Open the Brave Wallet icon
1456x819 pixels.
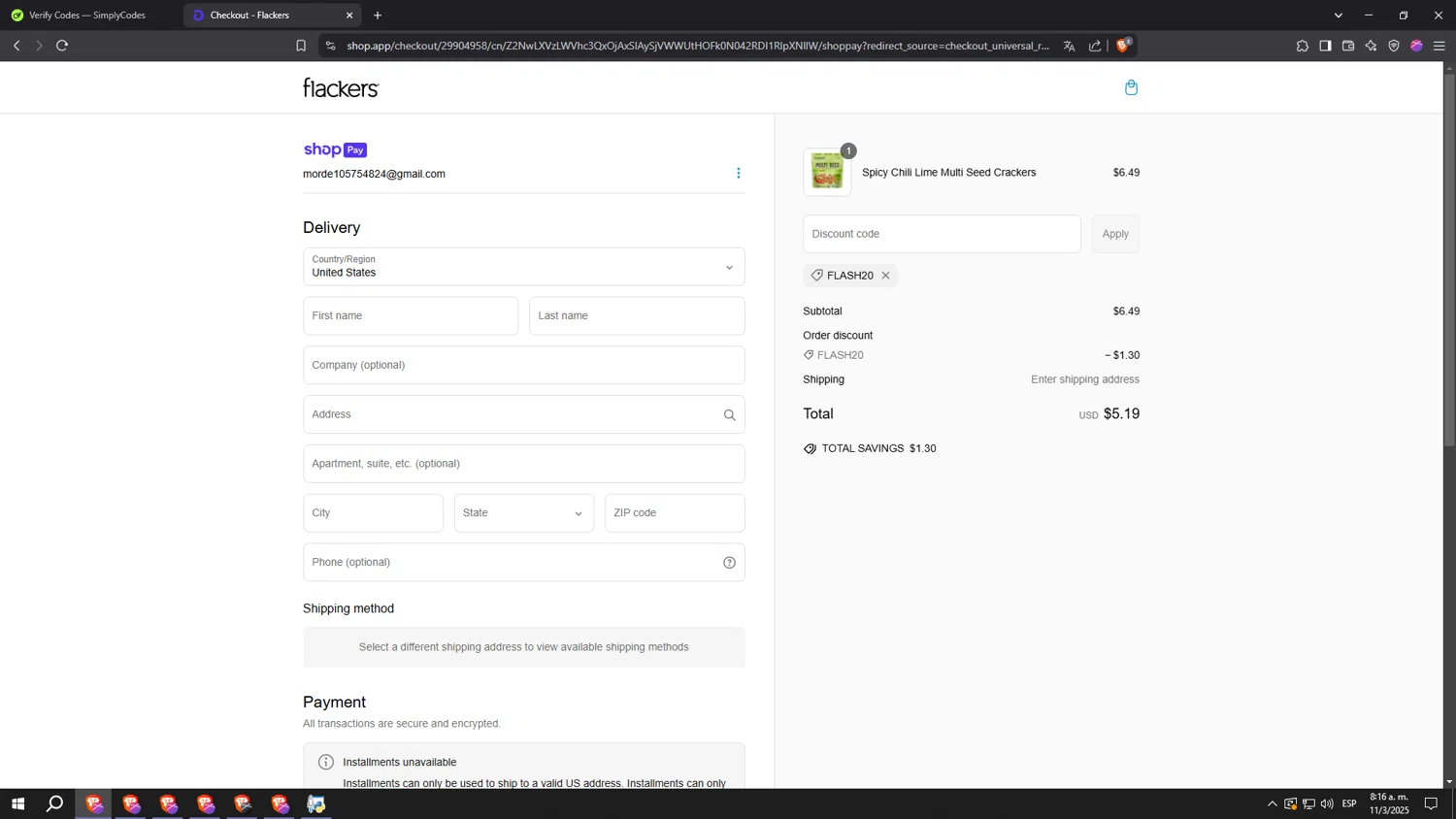(x=1348, y=46)
